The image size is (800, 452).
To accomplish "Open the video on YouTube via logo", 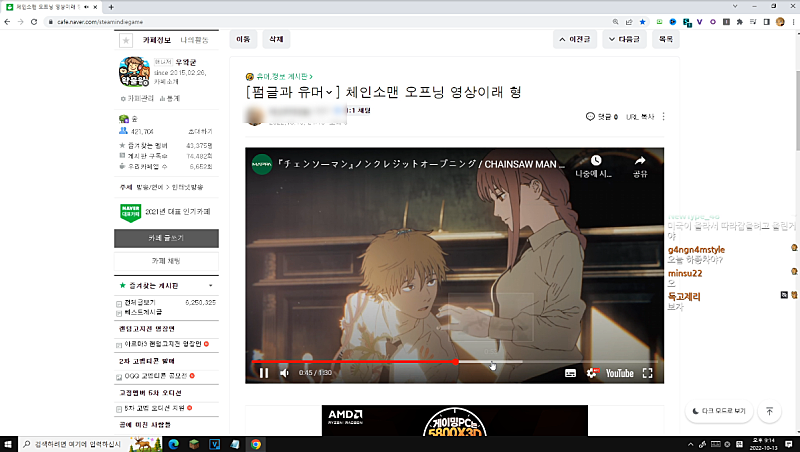I will pos(619,373).
